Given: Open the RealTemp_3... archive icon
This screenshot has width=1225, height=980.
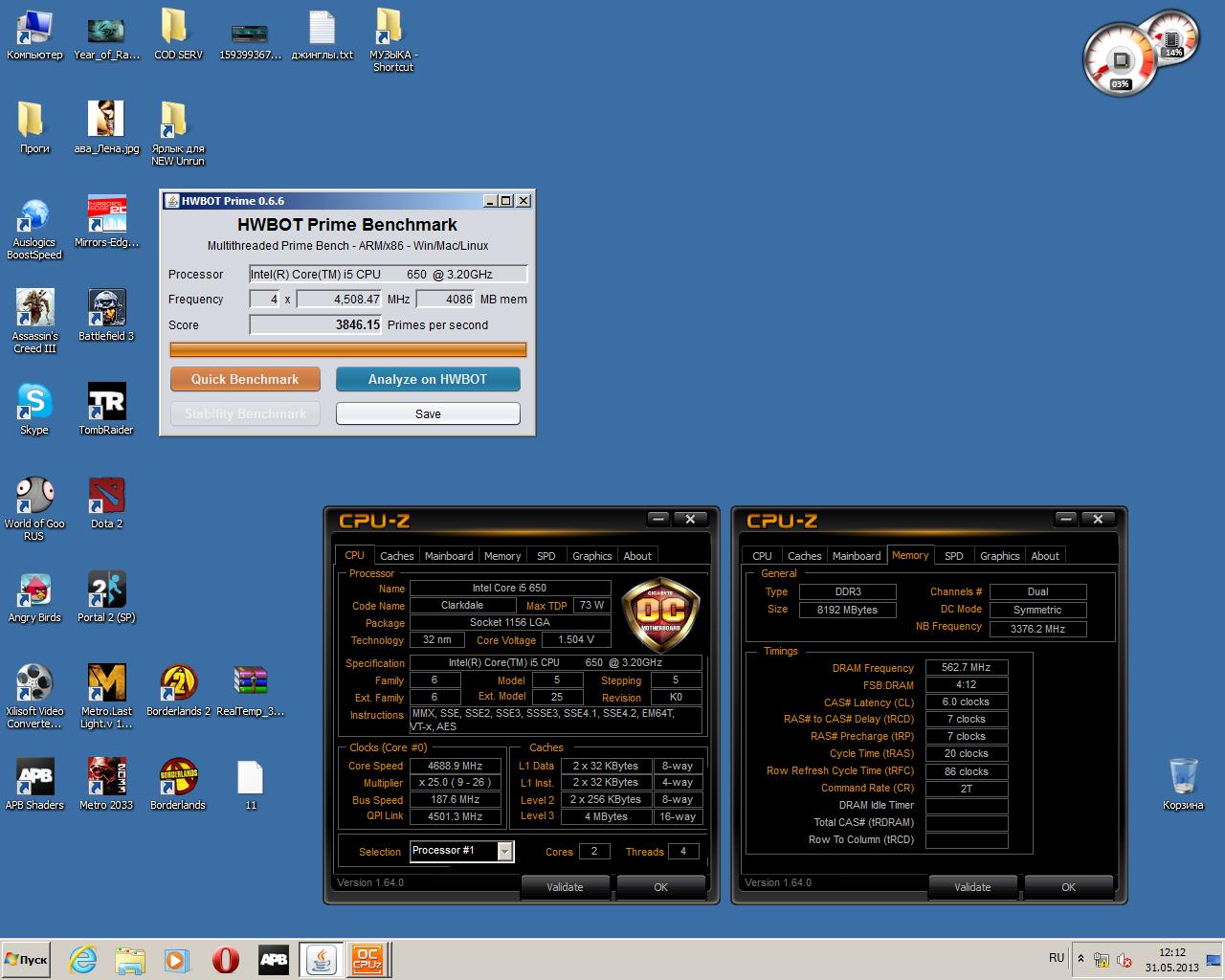Looking at the screenshot, I should coord(250,691).
